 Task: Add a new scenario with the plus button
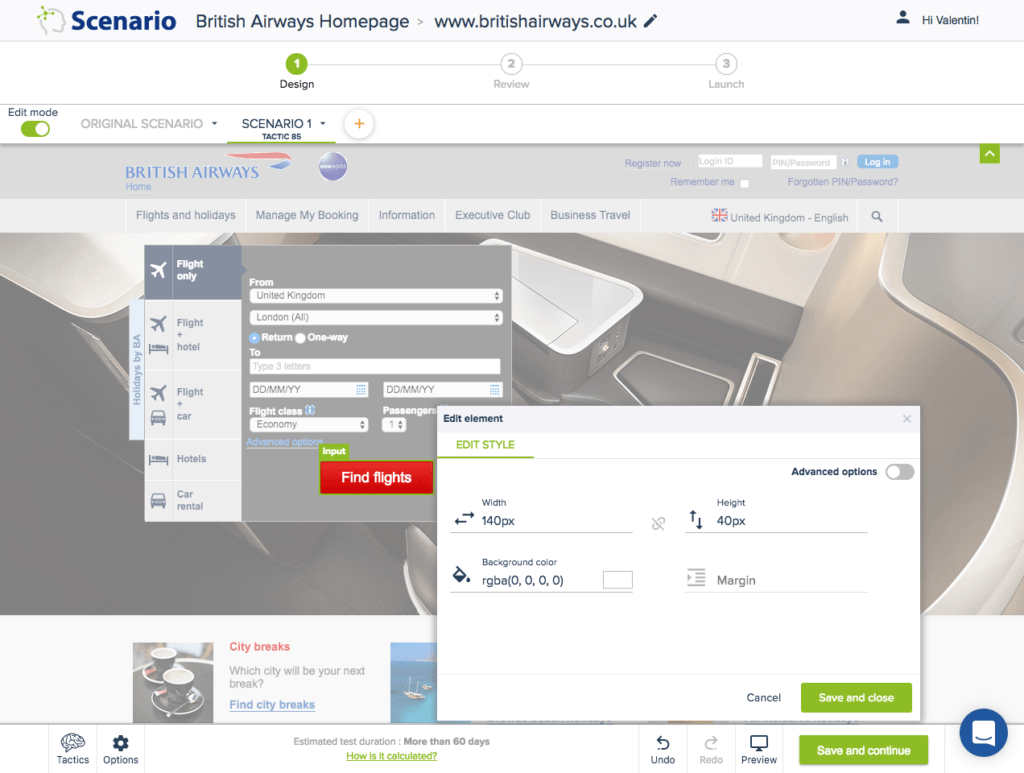(x=359, y=123)
